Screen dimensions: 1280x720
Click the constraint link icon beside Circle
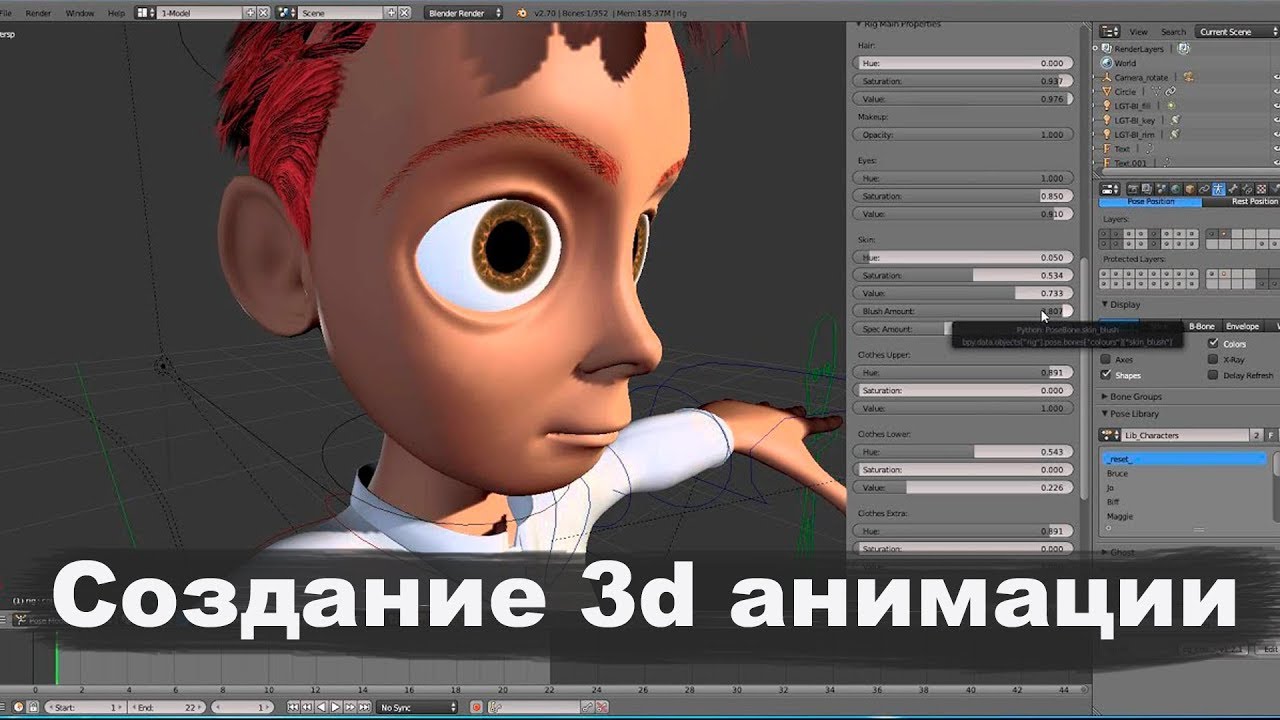1170,91
